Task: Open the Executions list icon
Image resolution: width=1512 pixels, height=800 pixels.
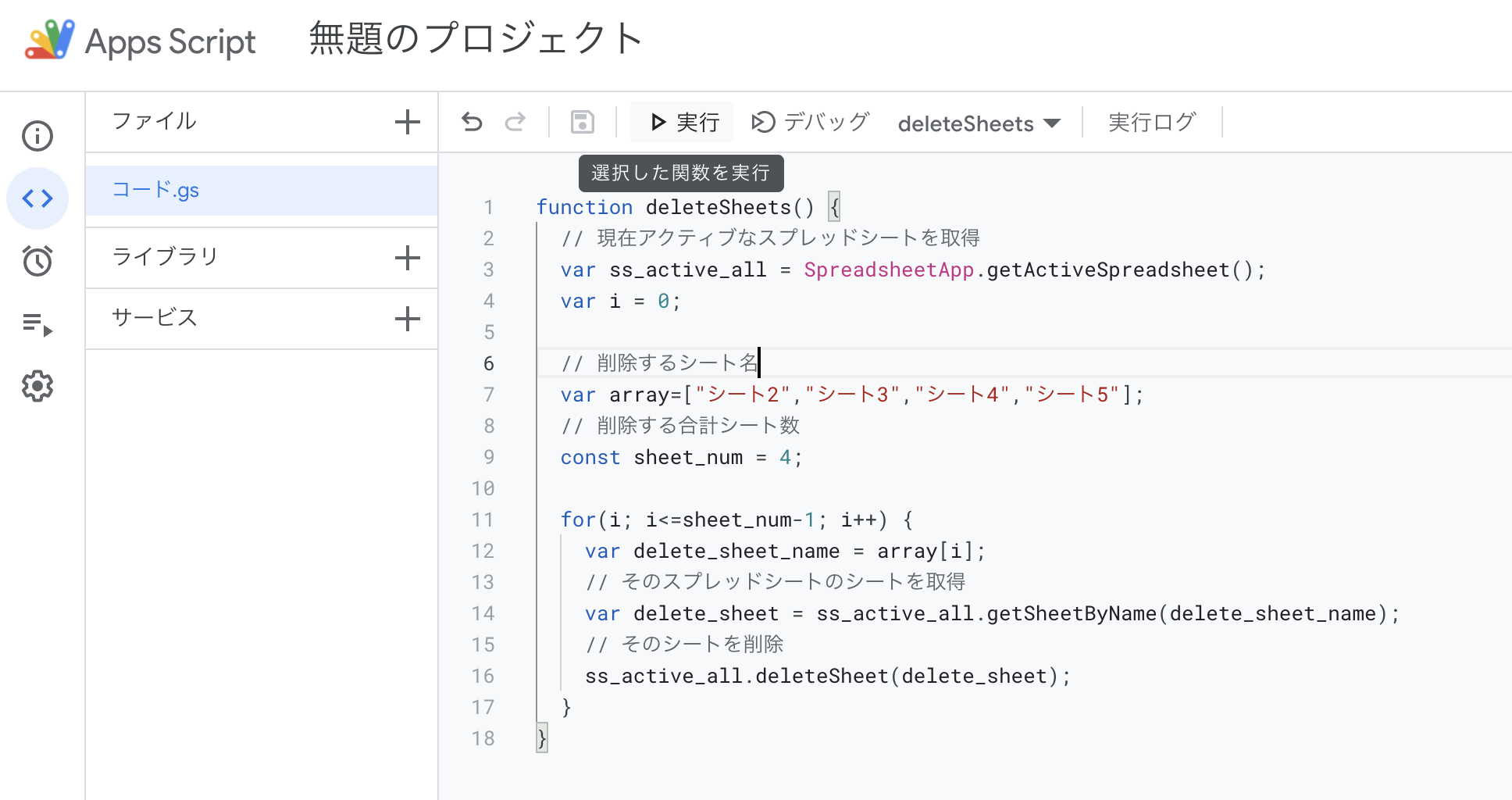Action: point(37,323)
